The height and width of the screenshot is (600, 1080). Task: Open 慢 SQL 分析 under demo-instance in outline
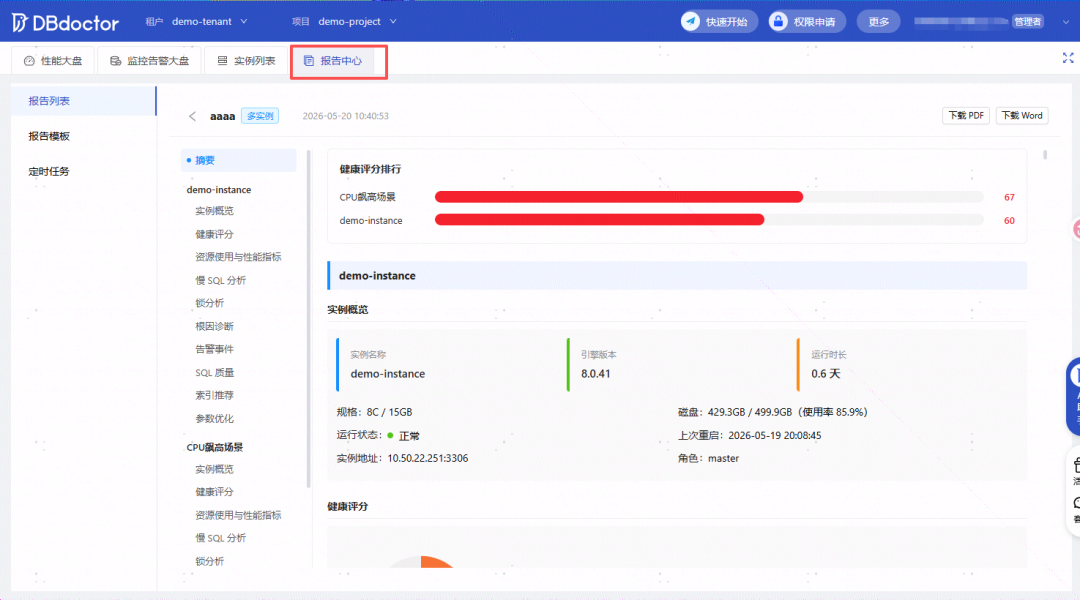(x=220, y=280)
